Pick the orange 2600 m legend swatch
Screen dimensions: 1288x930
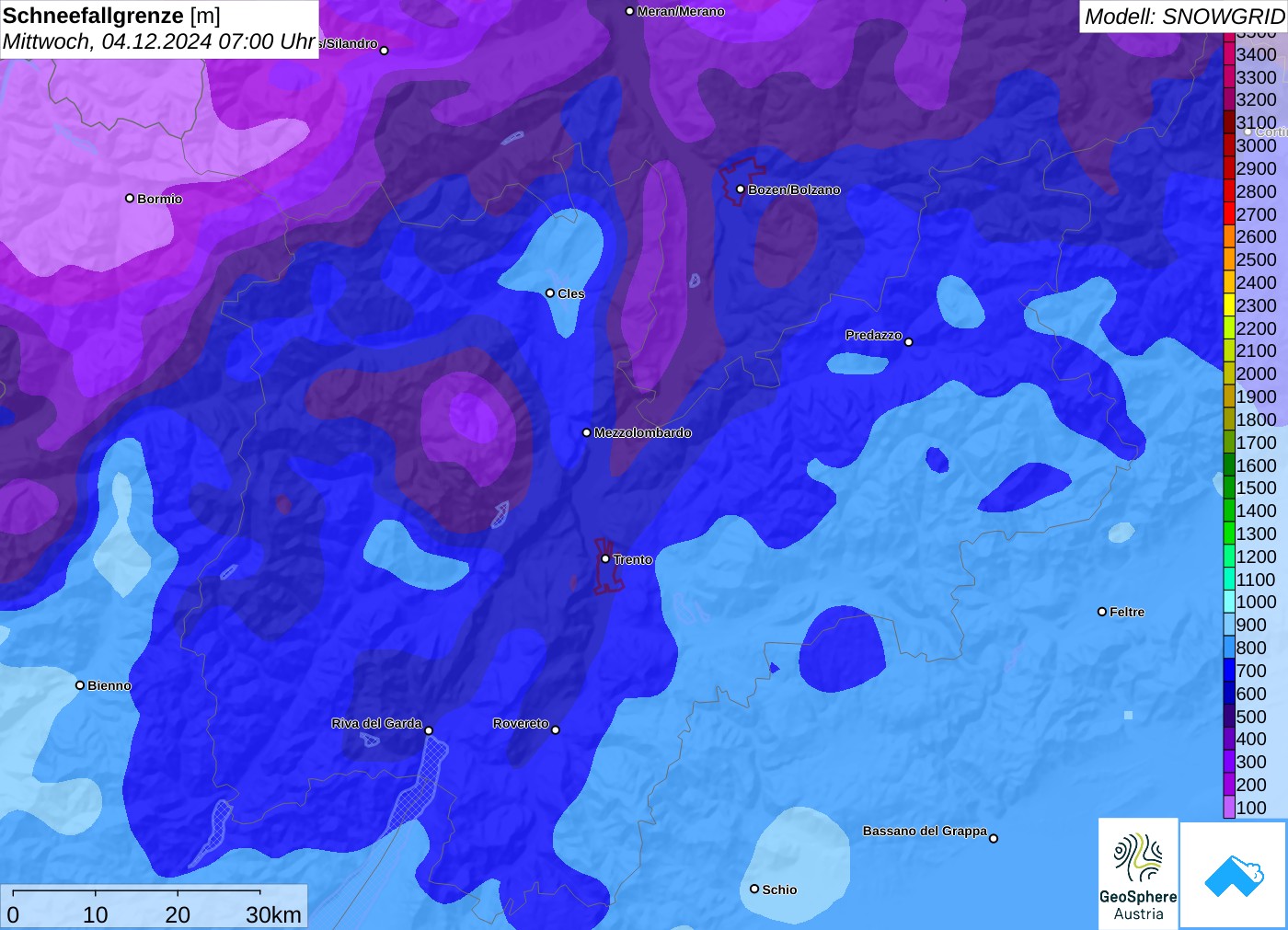click(x=1229, y=236)
